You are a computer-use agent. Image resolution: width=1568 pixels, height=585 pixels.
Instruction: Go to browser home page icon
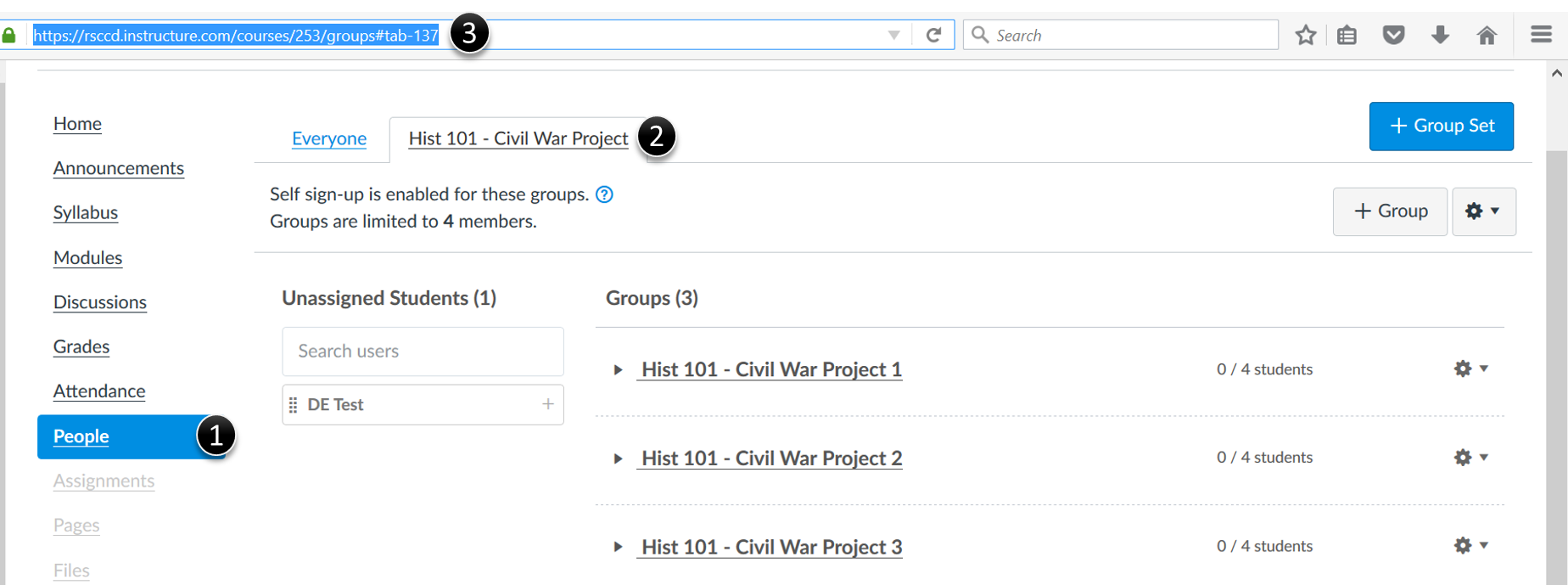coord(1487,35)
